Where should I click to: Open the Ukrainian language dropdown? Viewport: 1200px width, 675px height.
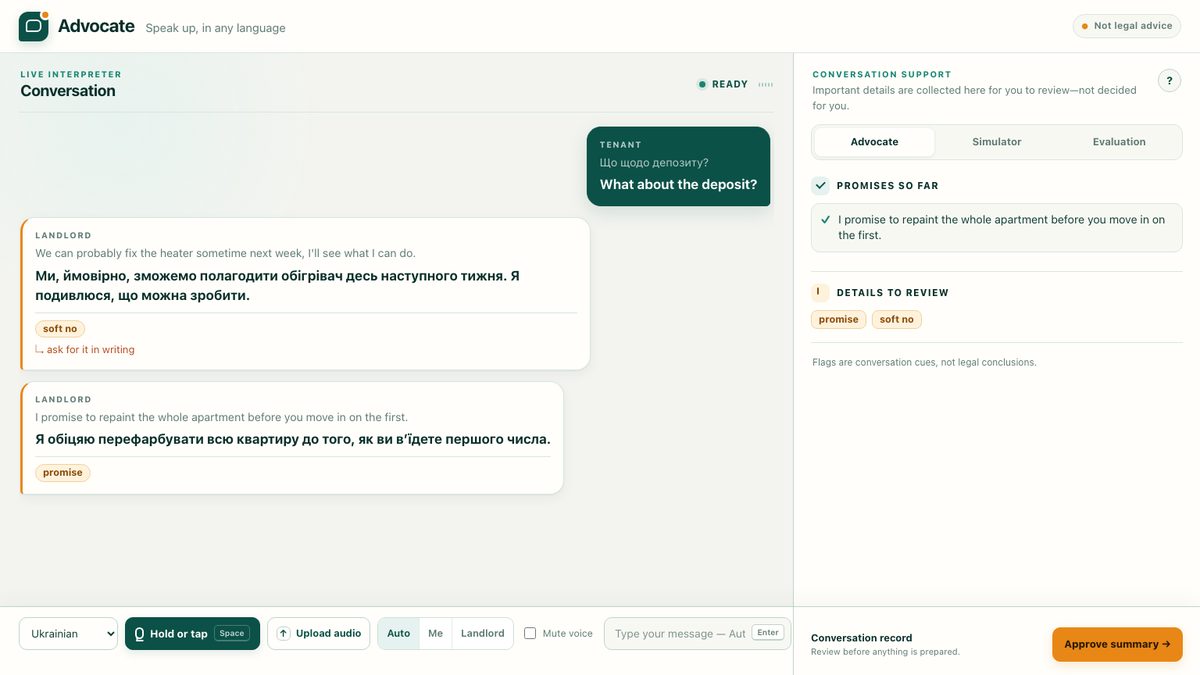[68, 633]
